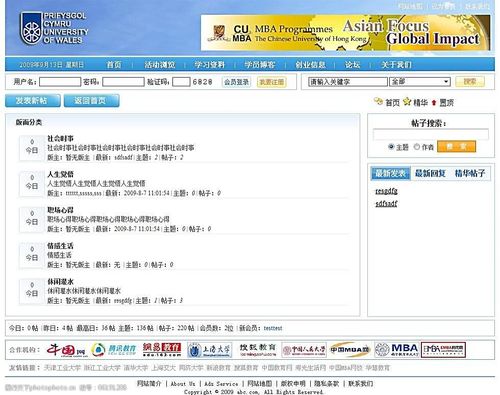Open the 版权申明 footer link
Image resolution: width=500 pixels, height=395 pixels.
tap(293, 384)
